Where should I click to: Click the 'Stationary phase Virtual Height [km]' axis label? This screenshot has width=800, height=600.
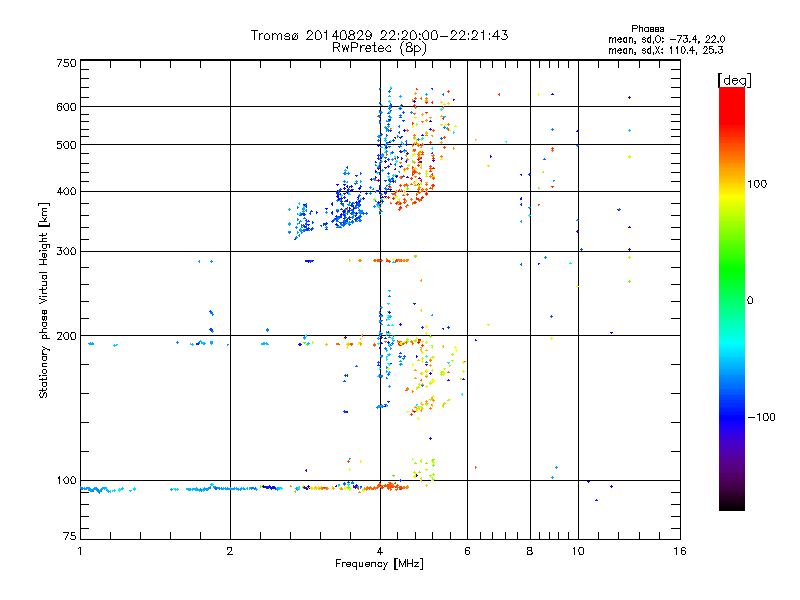tap(43, 300)
